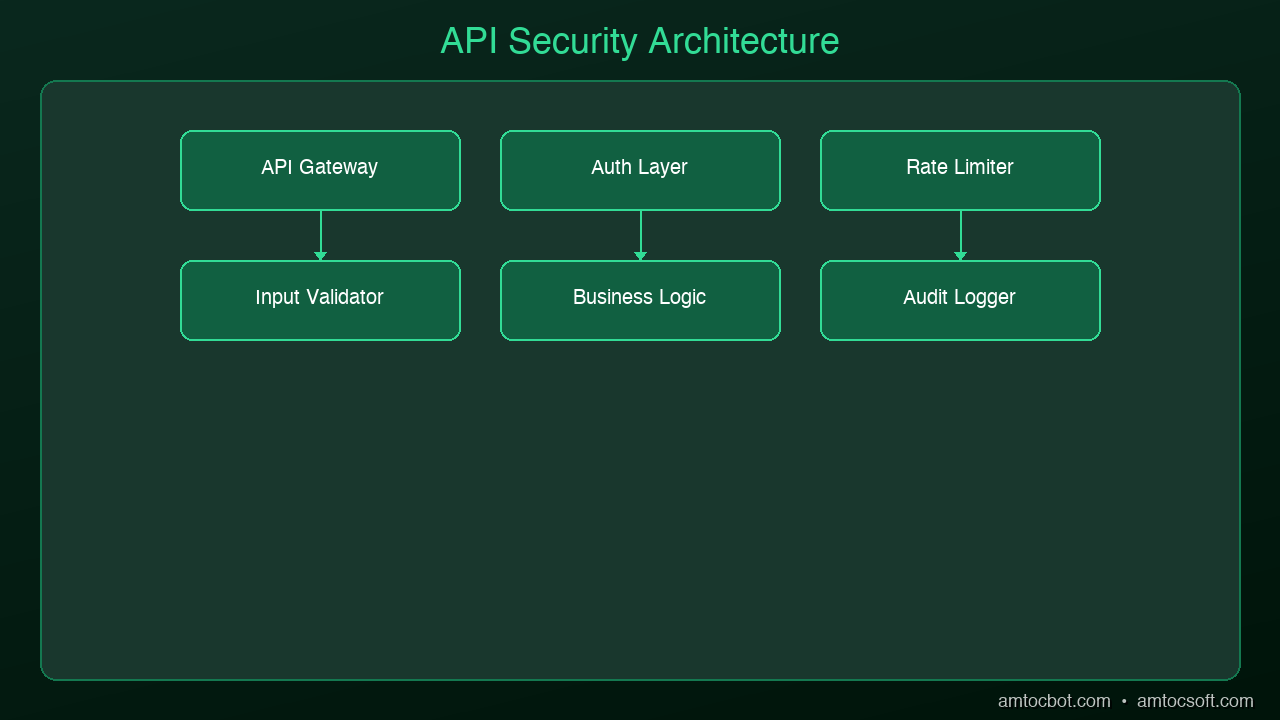1280x720 pixels.
Task: Open the amtocbot.com link
Action: click(x=1054, y=701)
